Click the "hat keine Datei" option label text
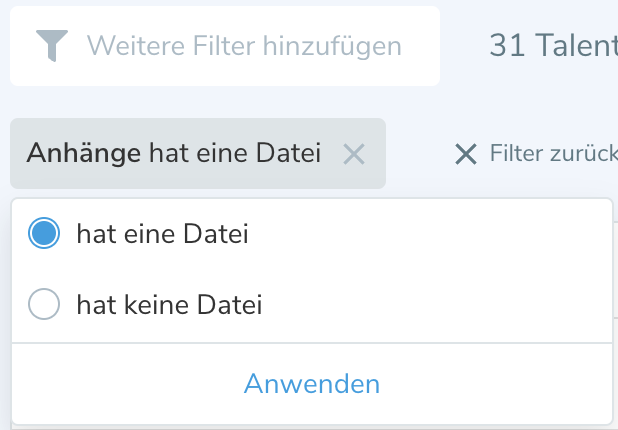The image size is (618, 430). point(169,304)
